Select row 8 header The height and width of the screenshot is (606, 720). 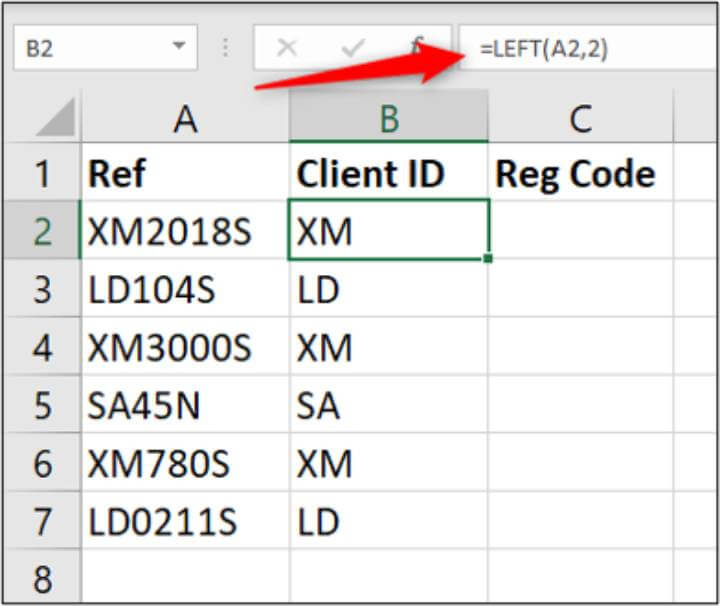pos(41,579)
